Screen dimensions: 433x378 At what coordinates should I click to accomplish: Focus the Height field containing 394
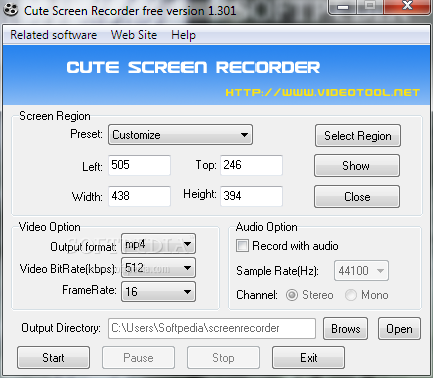251,196
